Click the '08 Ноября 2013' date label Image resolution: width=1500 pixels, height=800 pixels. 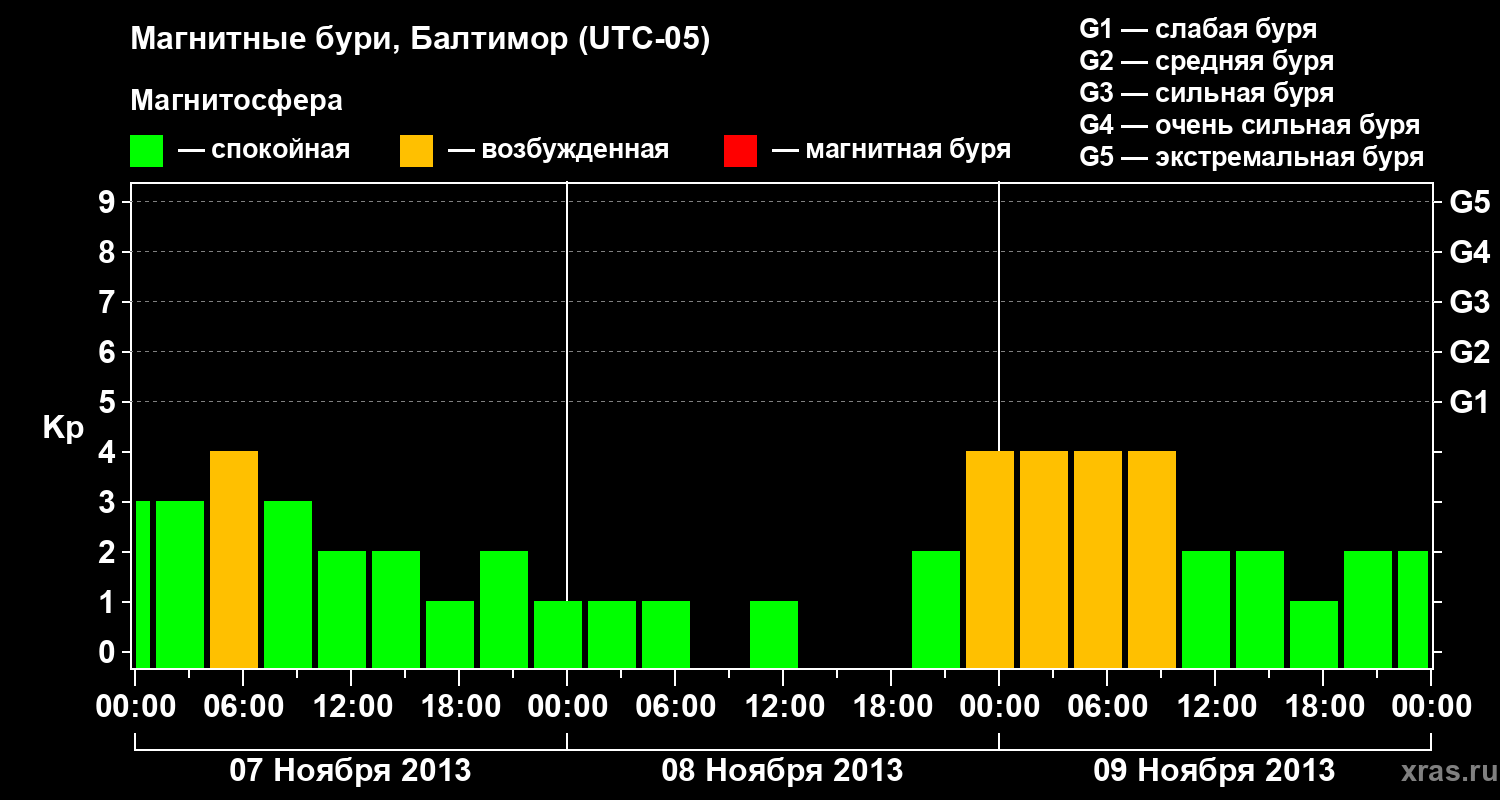782,770
